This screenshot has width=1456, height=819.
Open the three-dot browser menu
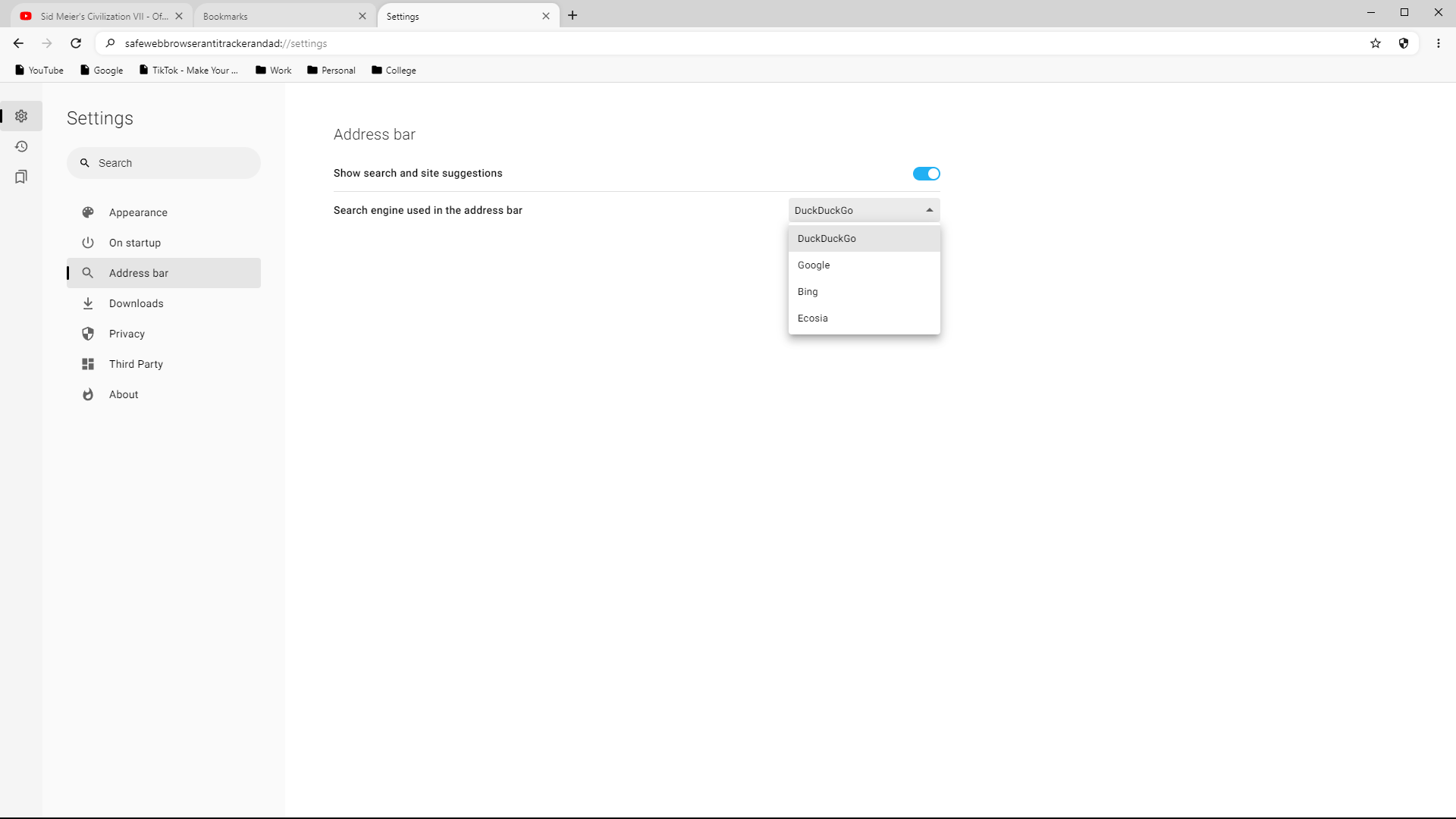(x=1439, y=43)
